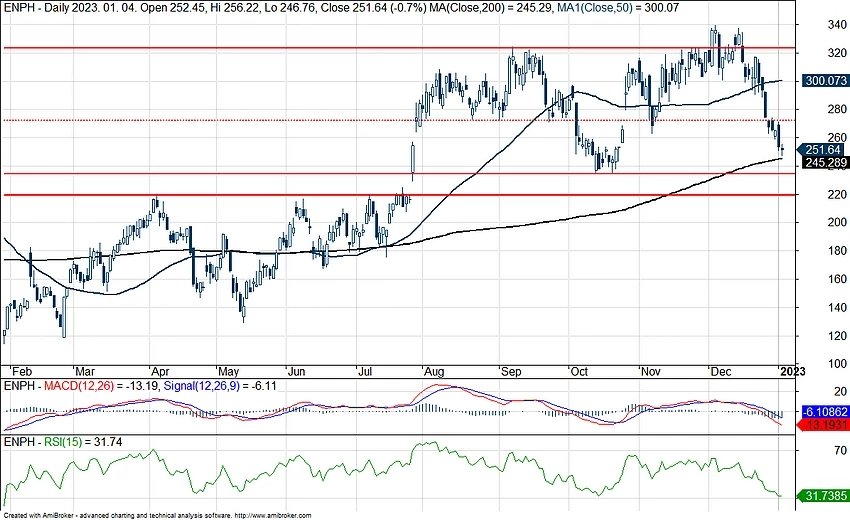Click the 160 price axis label
This screenshot has width=850, height=520.
[837, 279]
